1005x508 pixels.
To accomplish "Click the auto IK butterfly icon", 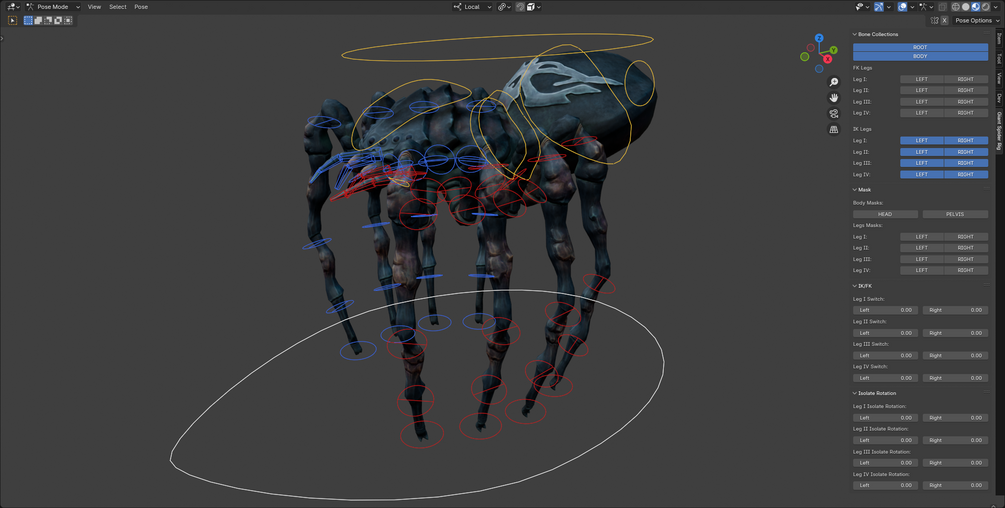I will [x=934, y=20].
